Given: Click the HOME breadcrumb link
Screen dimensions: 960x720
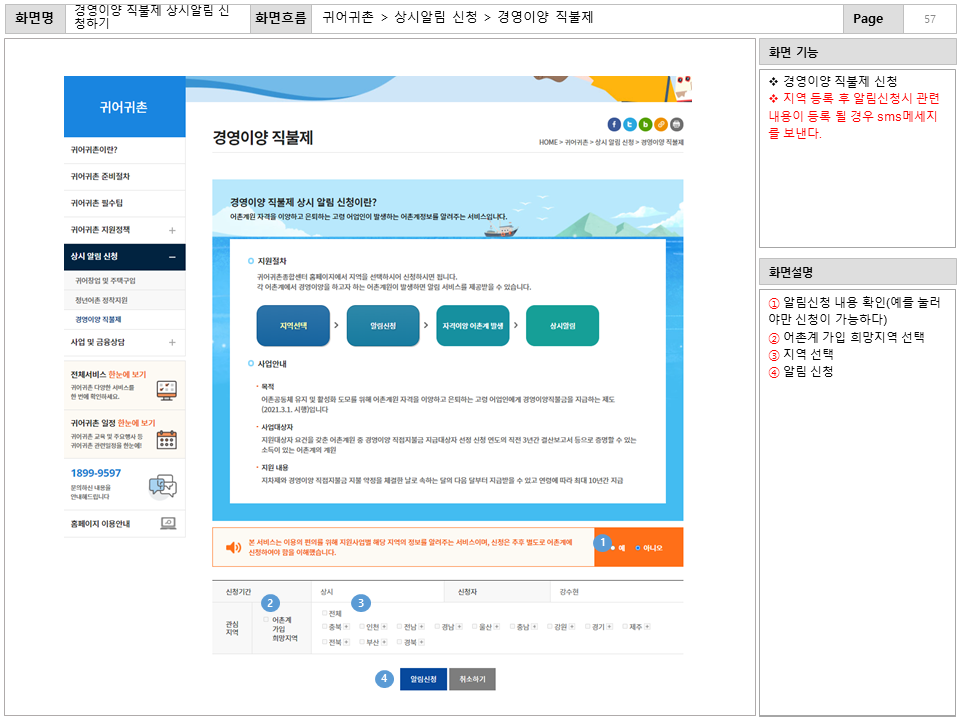Looking at the screenshot, I should pos(546,141).
